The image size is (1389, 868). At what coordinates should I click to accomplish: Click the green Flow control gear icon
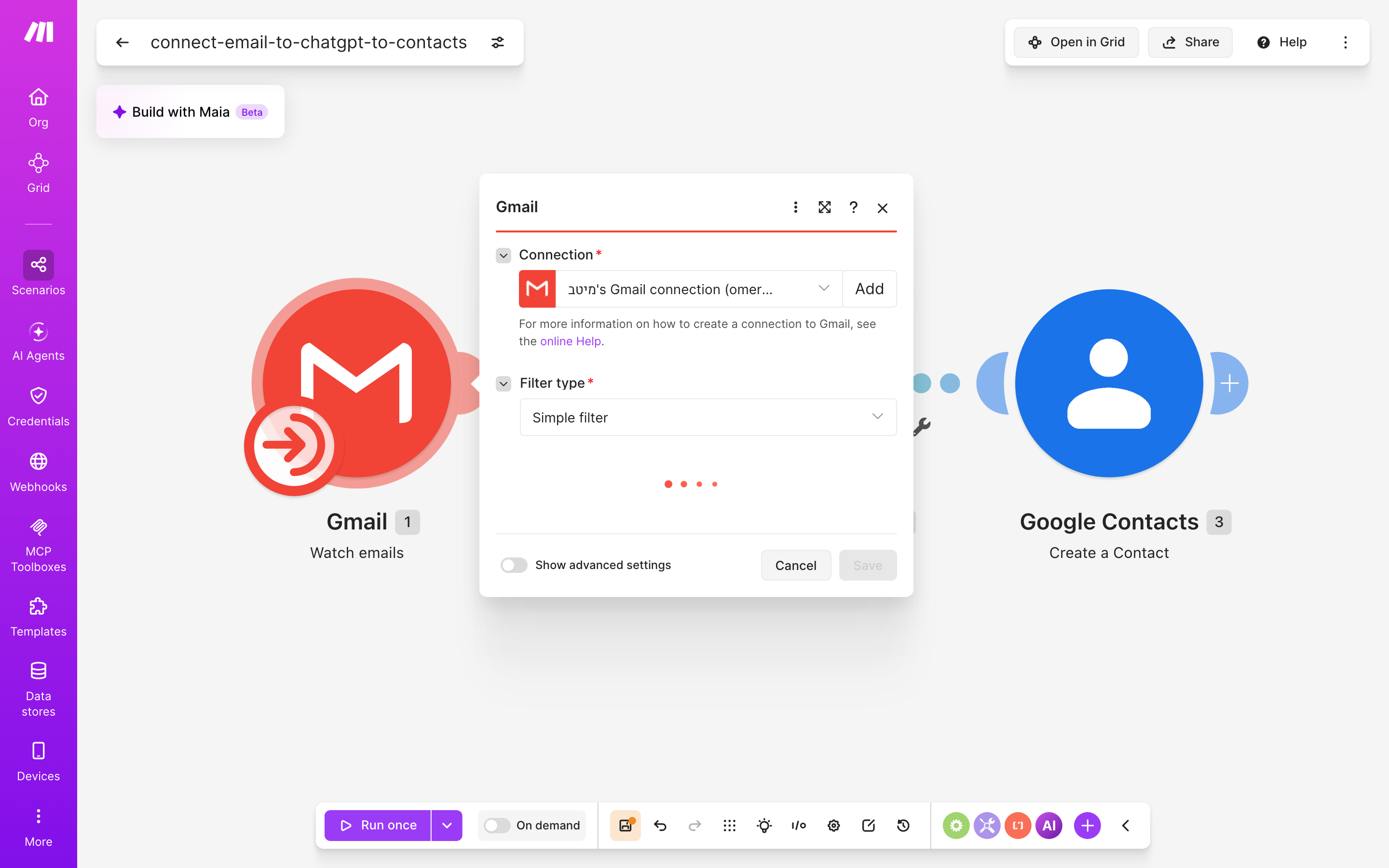pyautogui.click(x=956, y=826)
